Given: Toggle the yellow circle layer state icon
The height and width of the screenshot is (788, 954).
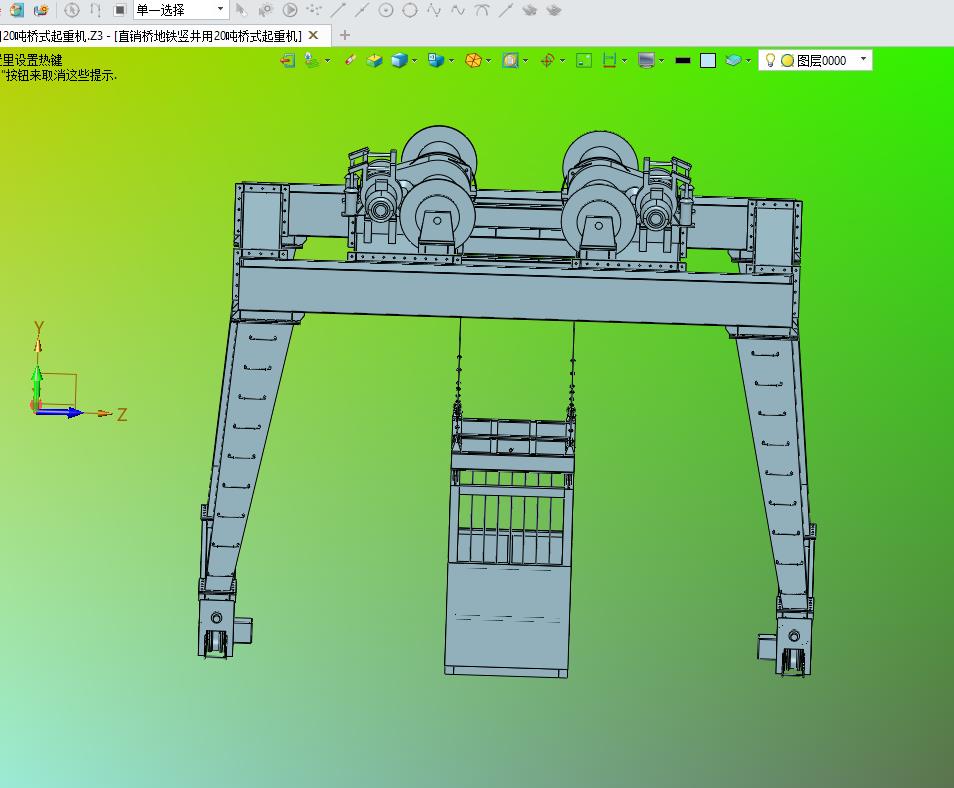Looking at the screenshot, I should (x=787, y=61).
